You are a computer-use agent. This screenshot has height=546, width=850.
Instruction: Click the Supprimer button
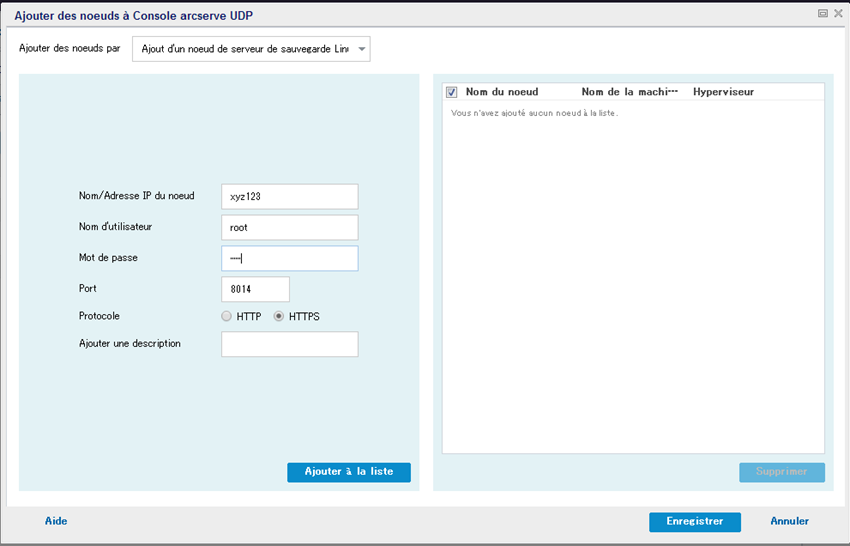click(x=782, y=472)
